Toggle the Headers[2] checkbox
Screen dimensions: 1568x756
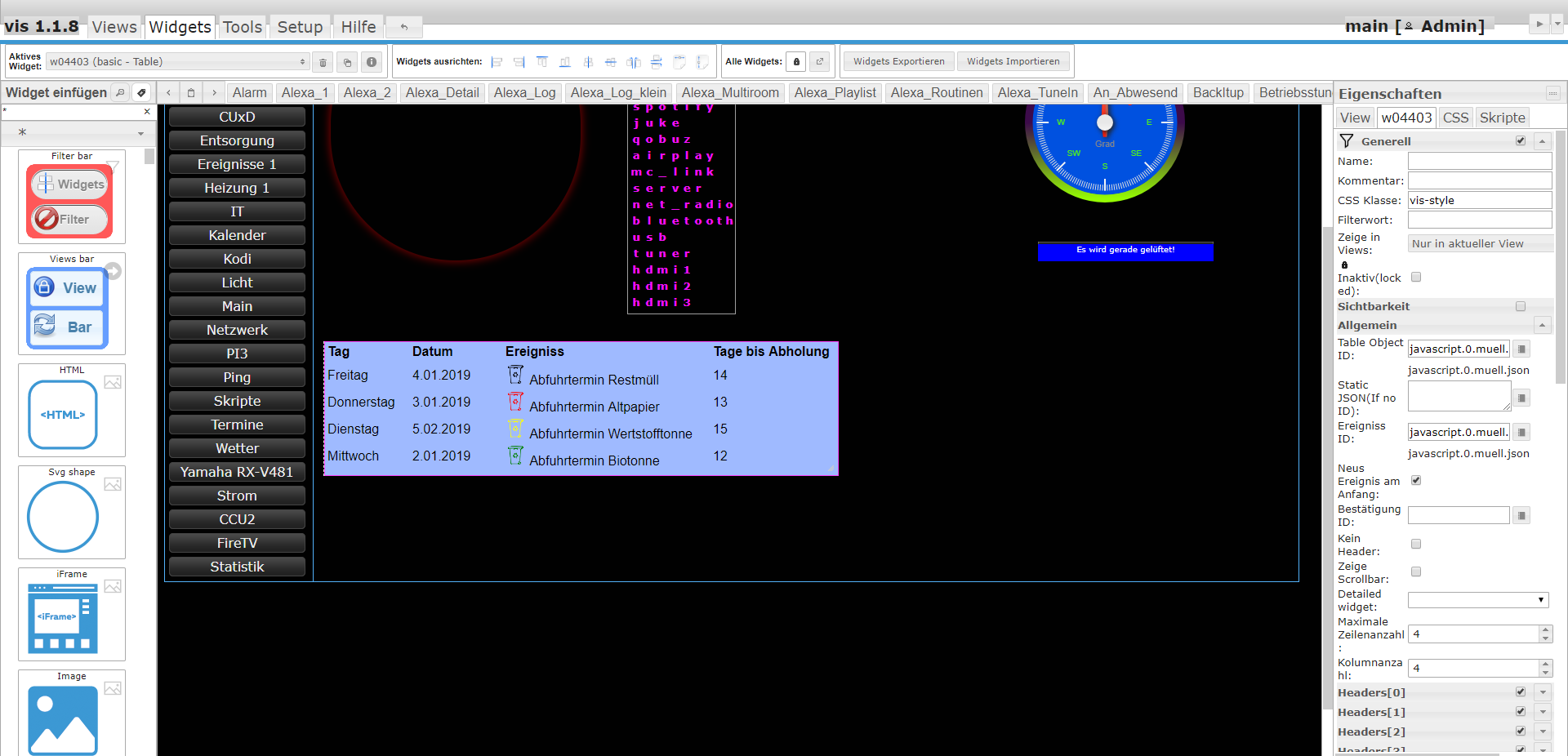click(x=1521, y=732)
